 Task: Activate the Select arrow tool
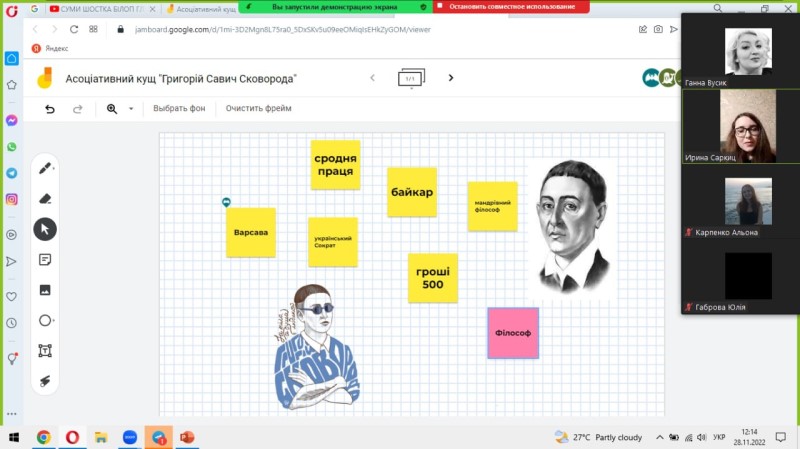point(45,229)
